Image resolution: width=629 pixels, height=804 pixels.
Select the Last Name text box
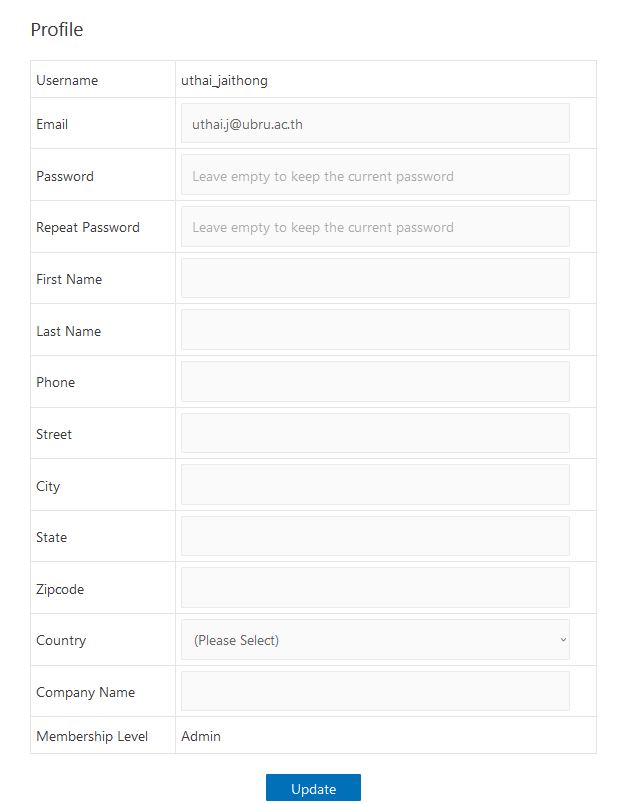(375, 330)
